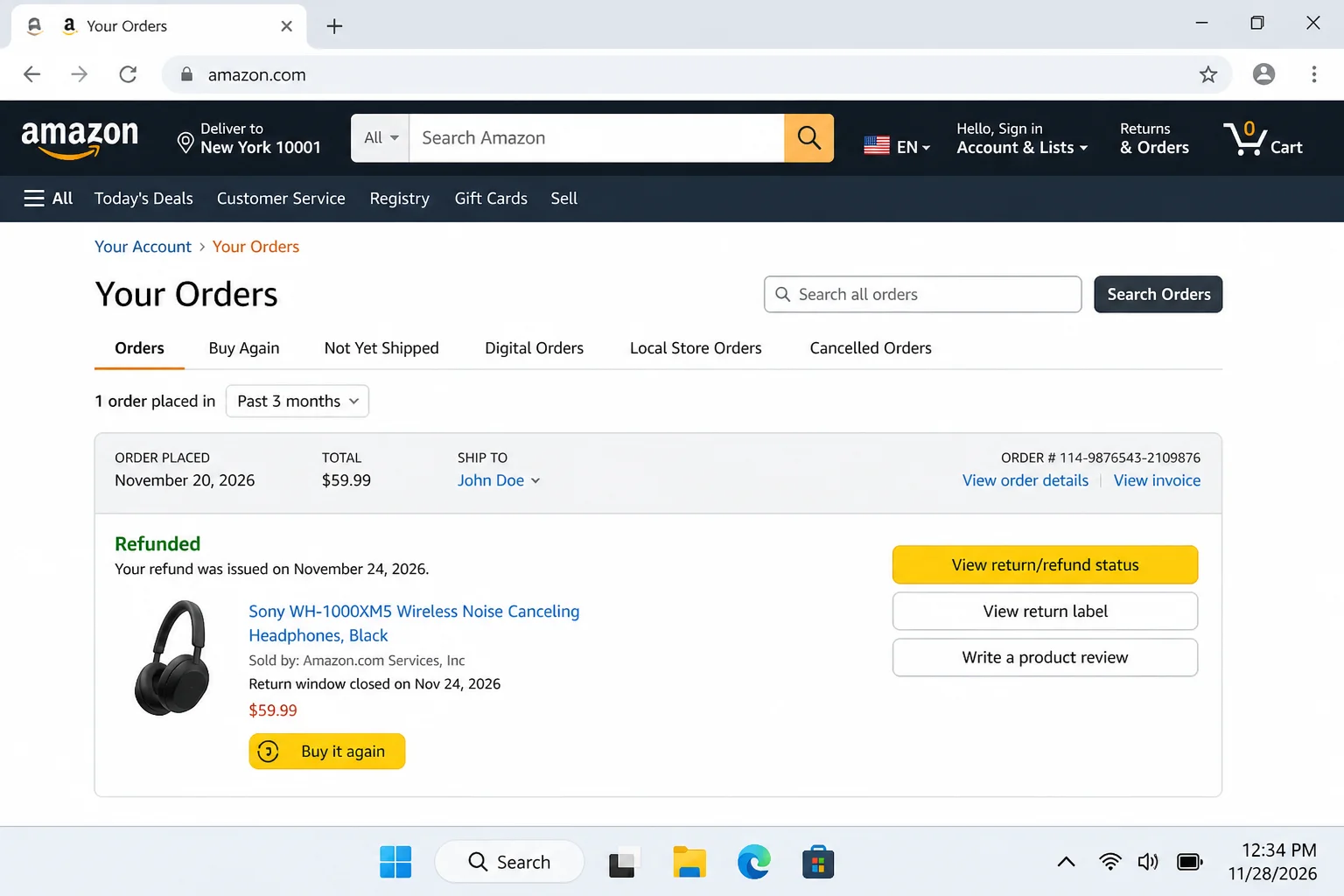Click the delivery location pin icon

click(185, 142)
